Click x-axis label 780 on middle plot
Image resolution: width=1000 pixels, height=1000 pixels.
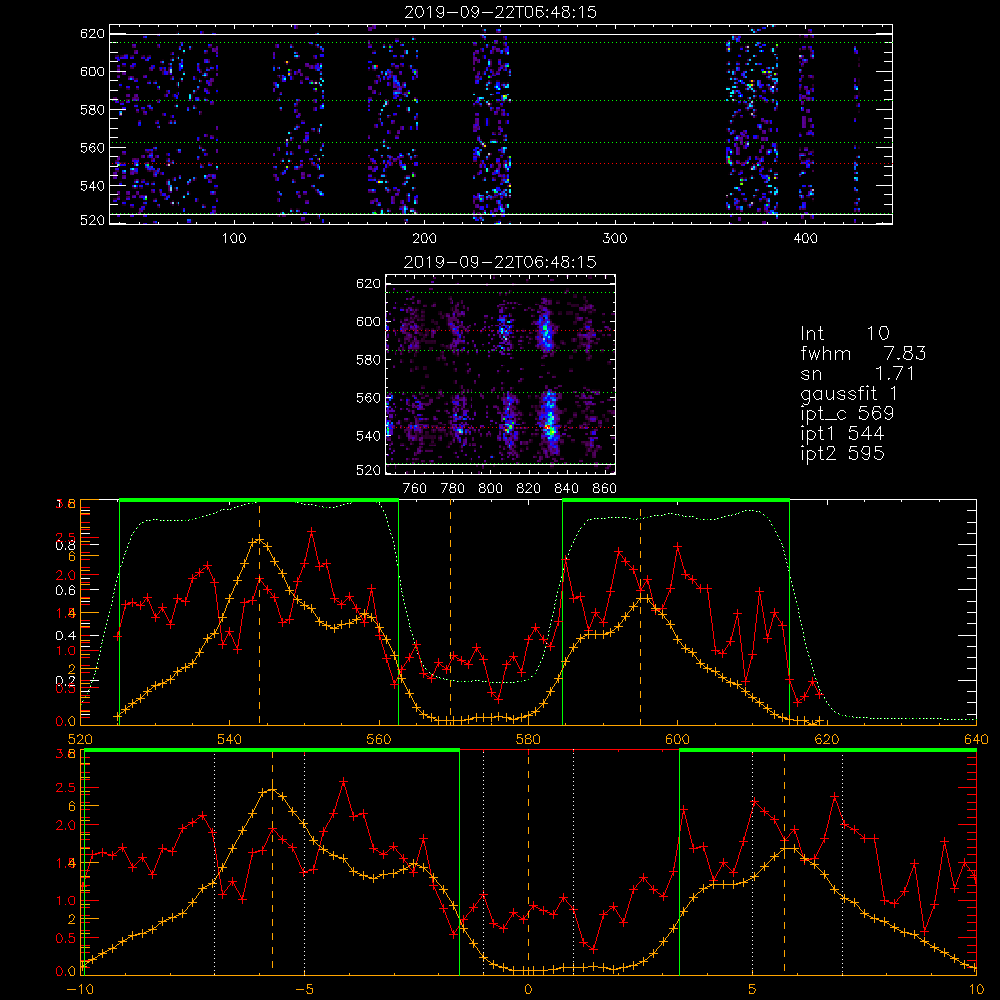click(x=453, y=489)
